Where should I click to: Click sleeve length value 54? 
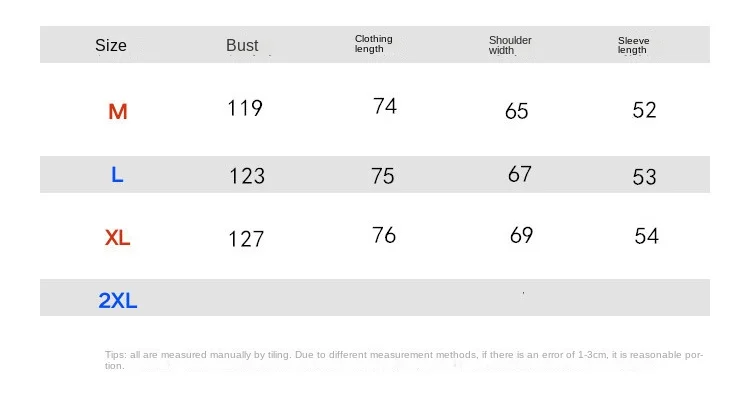coord(647,236)
